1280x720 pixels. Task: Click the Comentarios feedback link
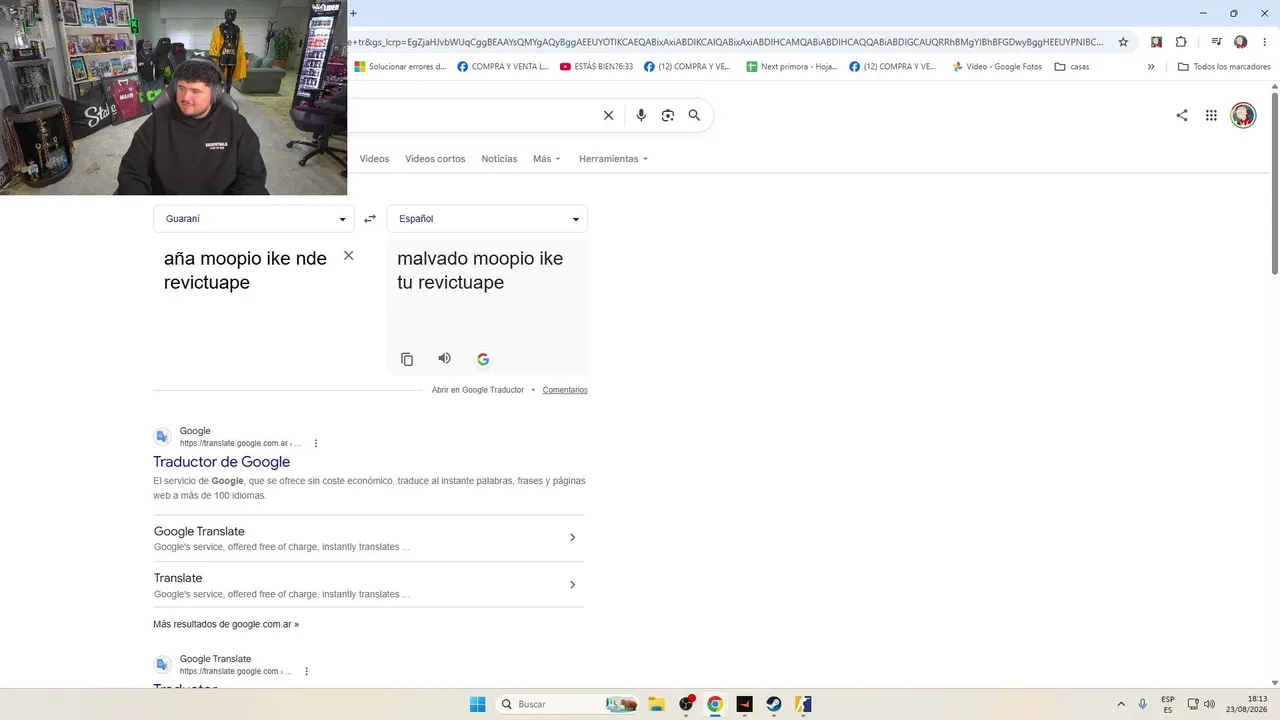point(565,390)
